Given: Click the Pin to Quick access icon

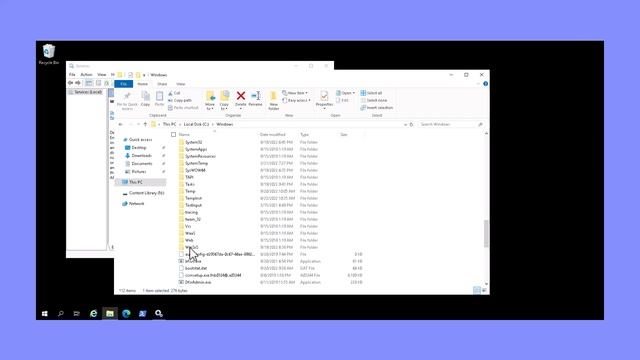Looking at the screenshot, I should 127,96.
